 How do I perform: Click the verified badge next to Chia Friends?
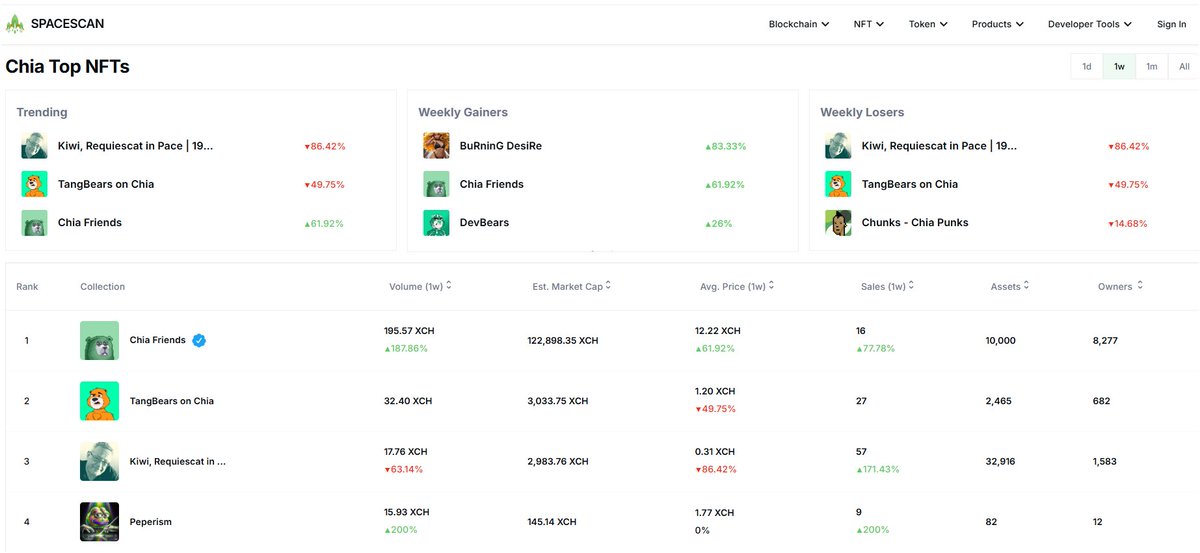[x=199, y=340]
